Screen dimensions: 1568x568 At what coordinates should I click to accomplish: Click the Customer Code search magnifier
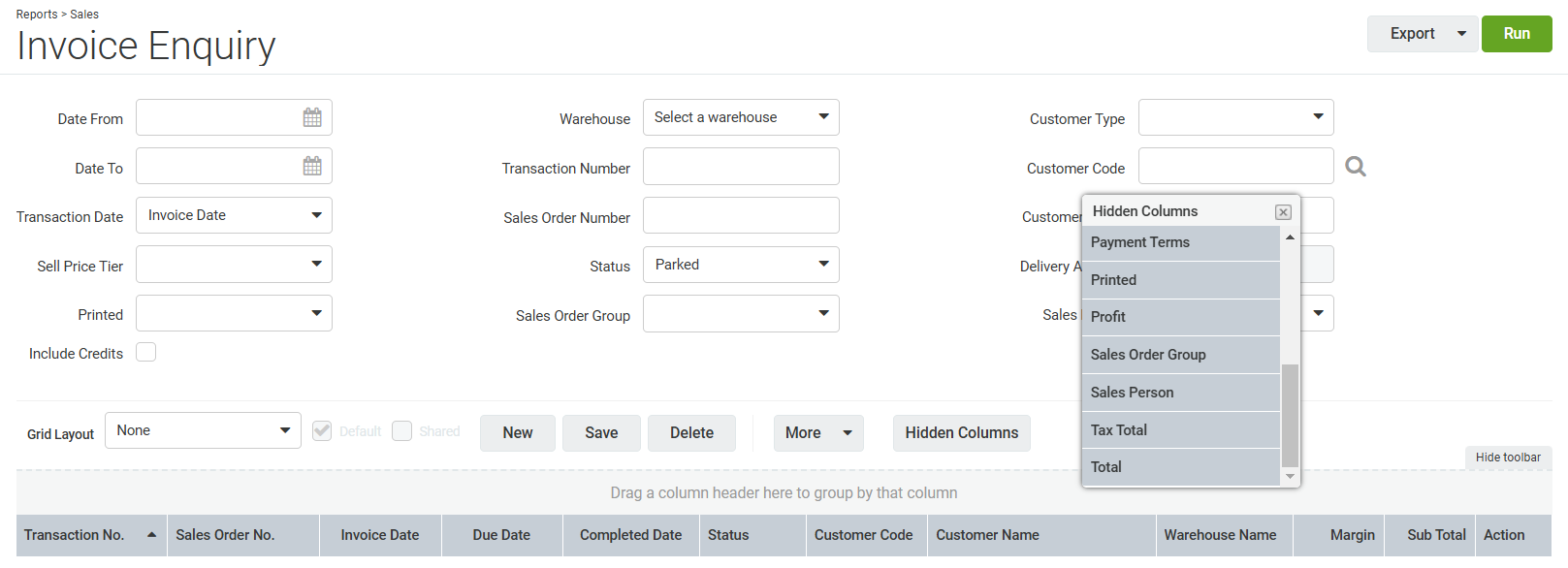pos(1356,167)
